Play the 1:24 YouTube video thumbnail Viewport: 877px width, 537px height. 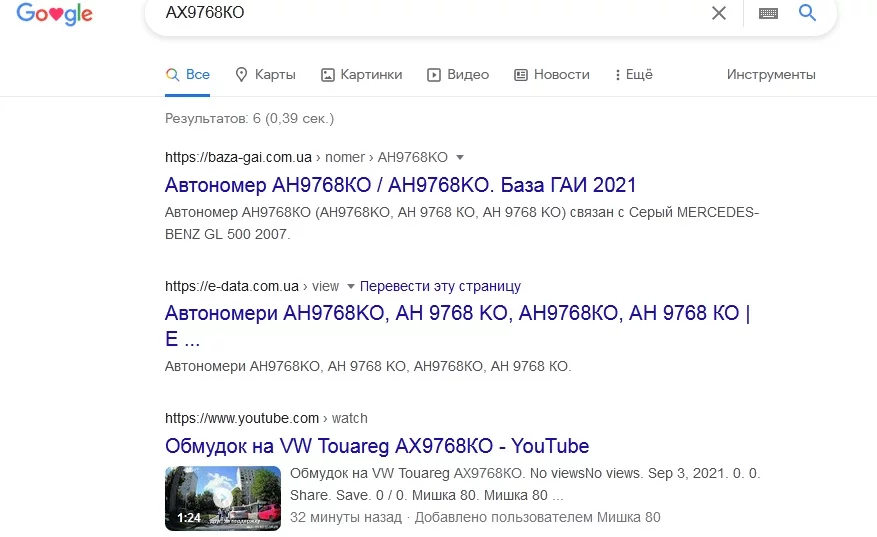[223, 498]
